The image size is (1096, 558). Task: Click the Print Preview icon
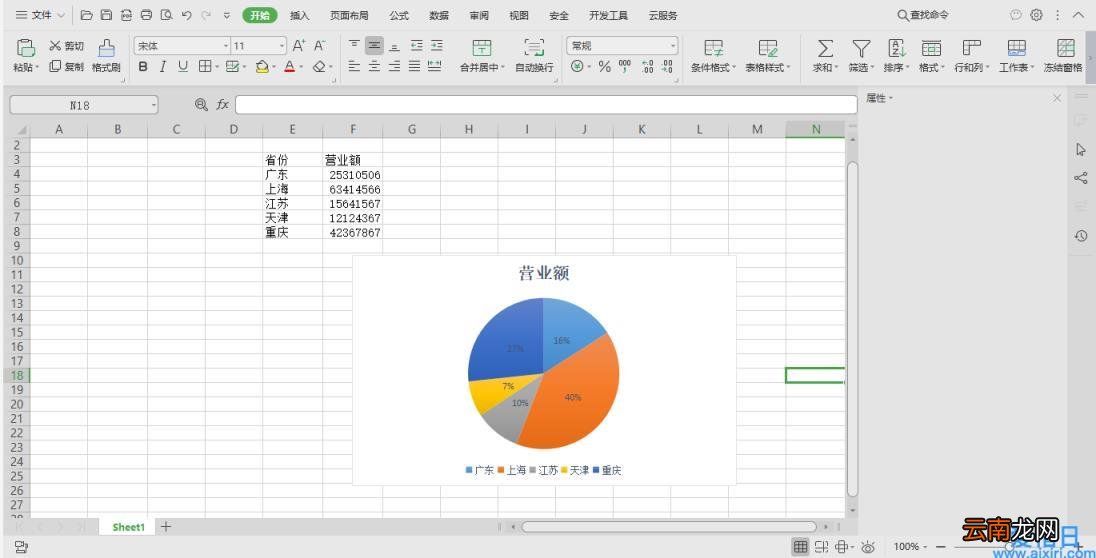(x=166, y=15)
